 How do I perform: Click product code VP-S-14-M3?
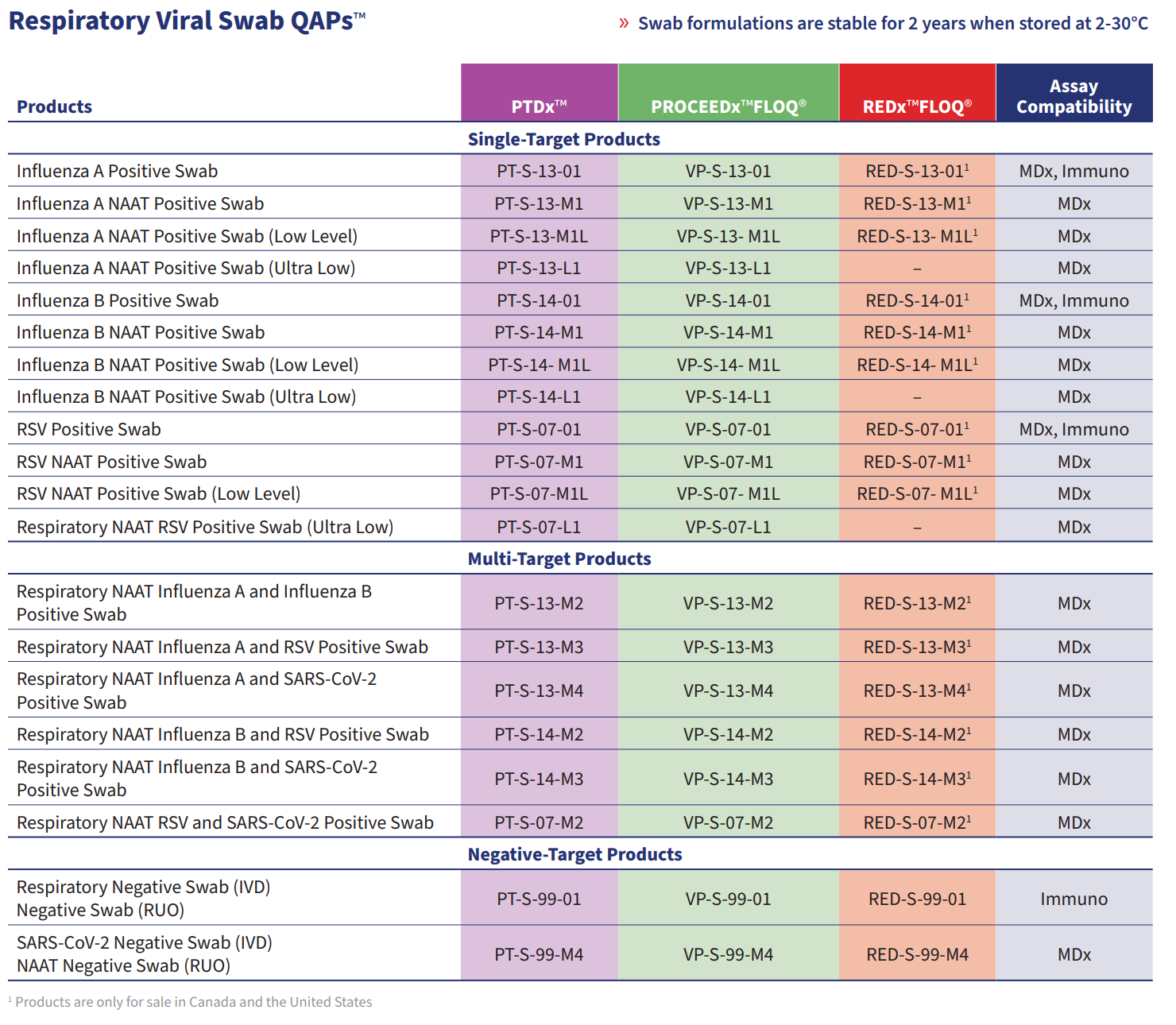tap(729, 779)
